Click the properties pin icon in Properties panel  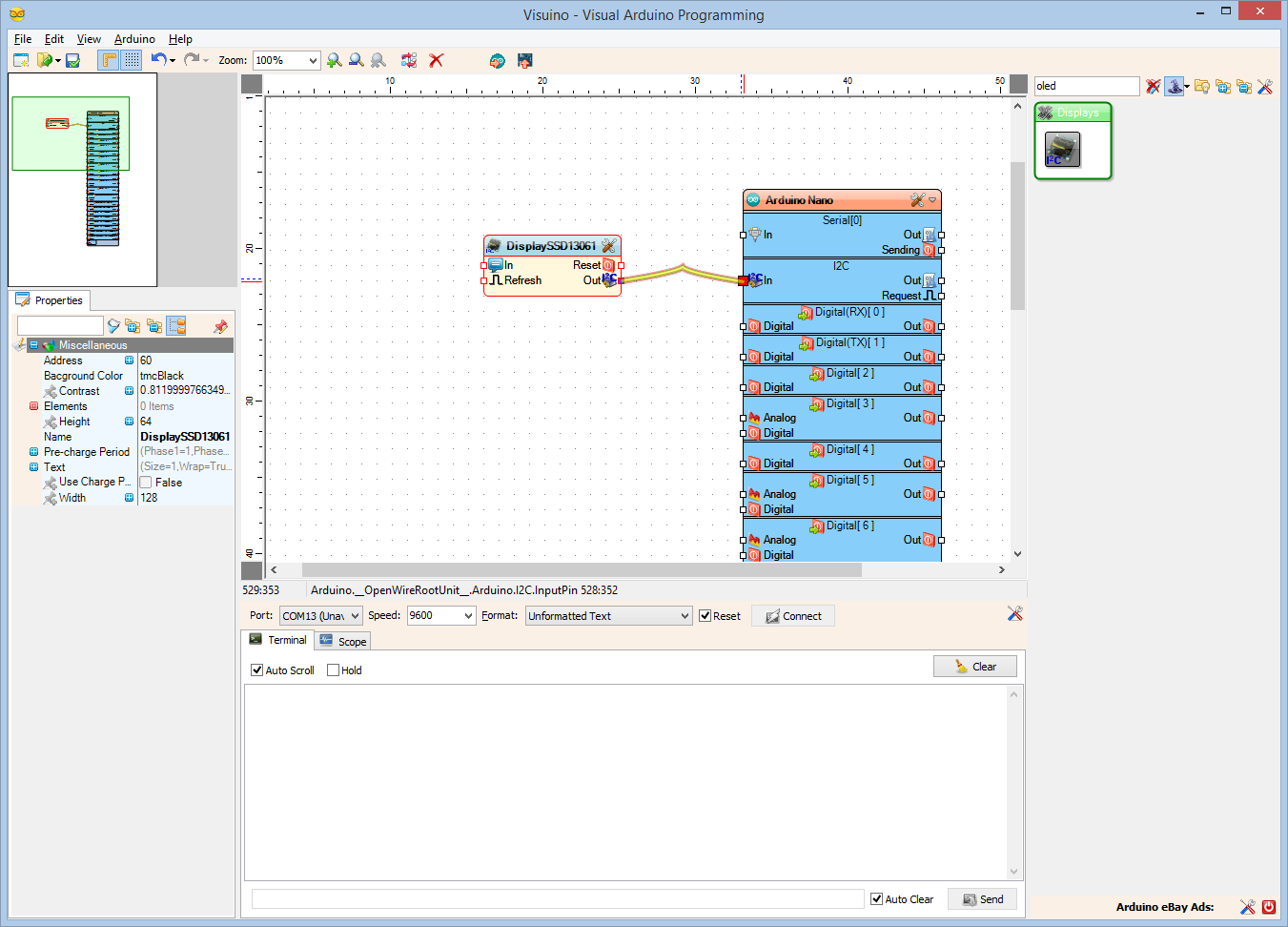point(220,326)
